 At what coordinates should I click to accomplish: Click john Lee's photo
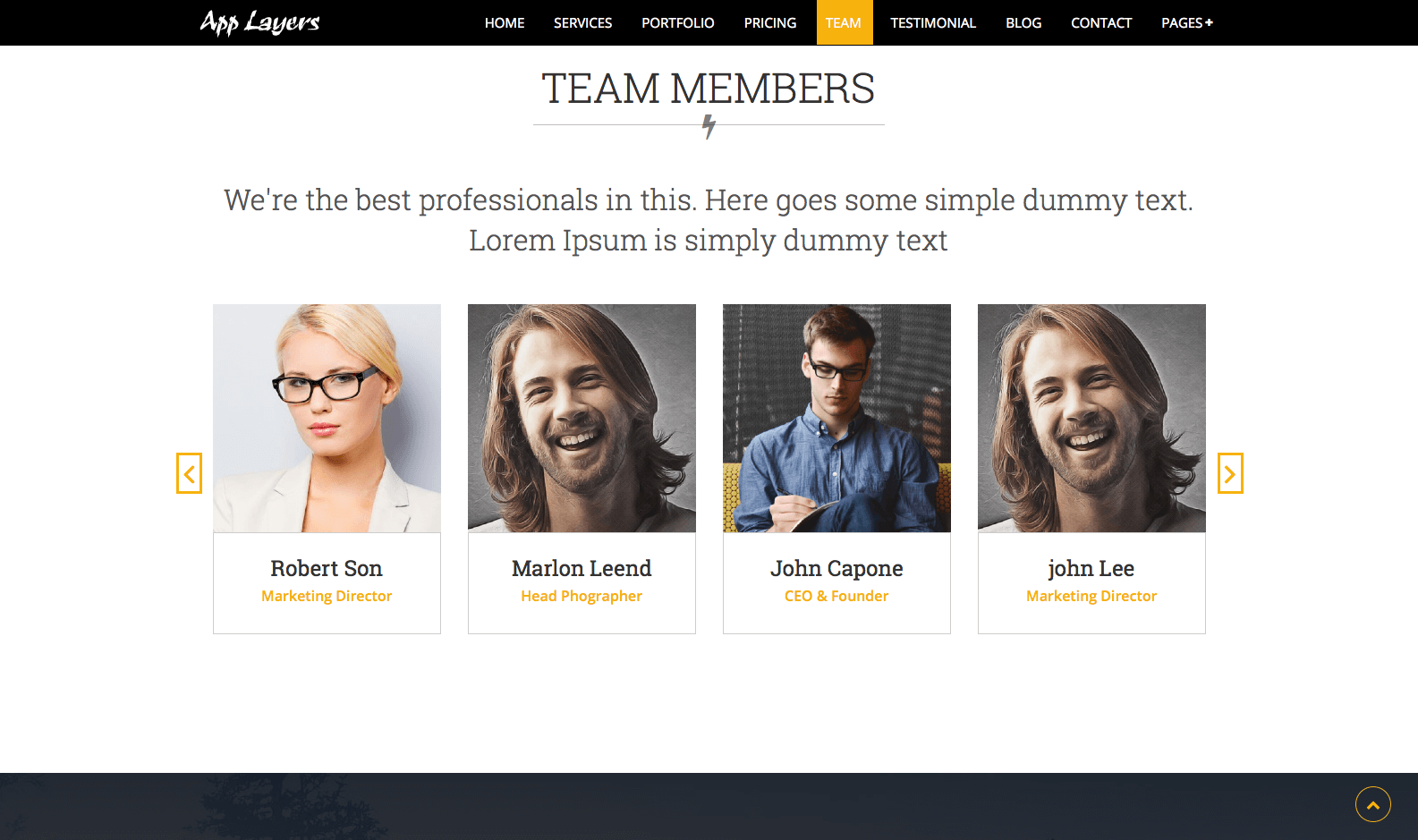pos(1091,419)
